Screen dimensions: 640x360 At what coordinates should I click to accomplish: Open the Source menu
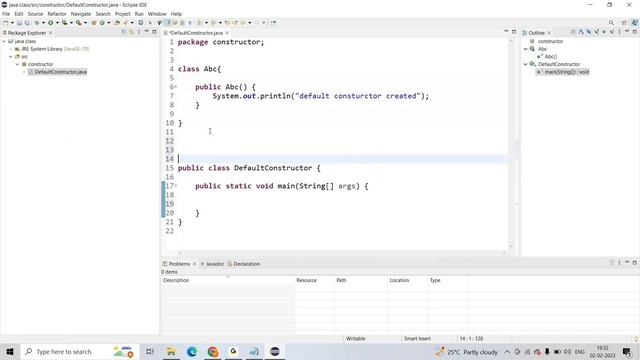click(35, 14)
